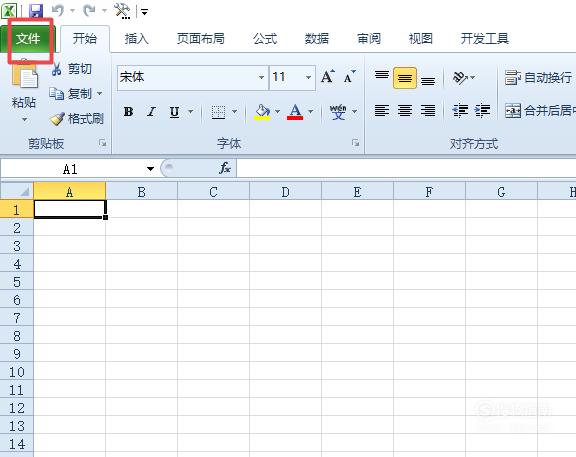Expand the phonetic guide dropdown arrow

354,112
